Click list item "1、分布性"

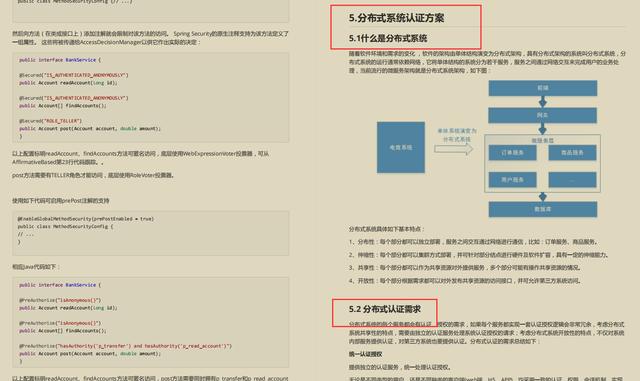tap(473, 242)
